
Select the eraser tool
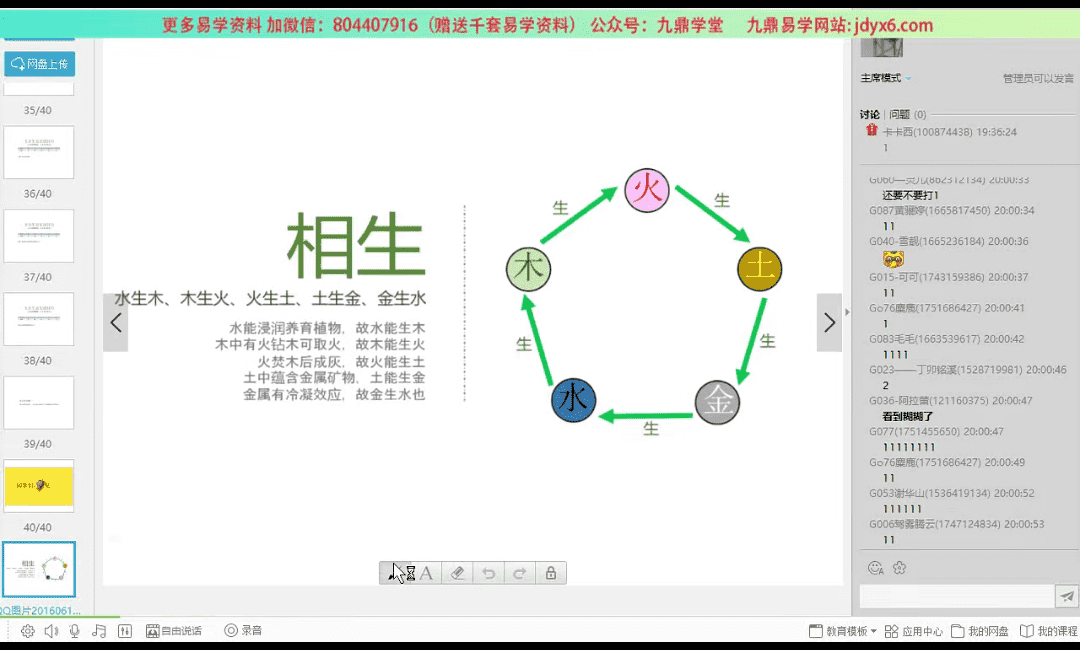click(x=457, y=573)
